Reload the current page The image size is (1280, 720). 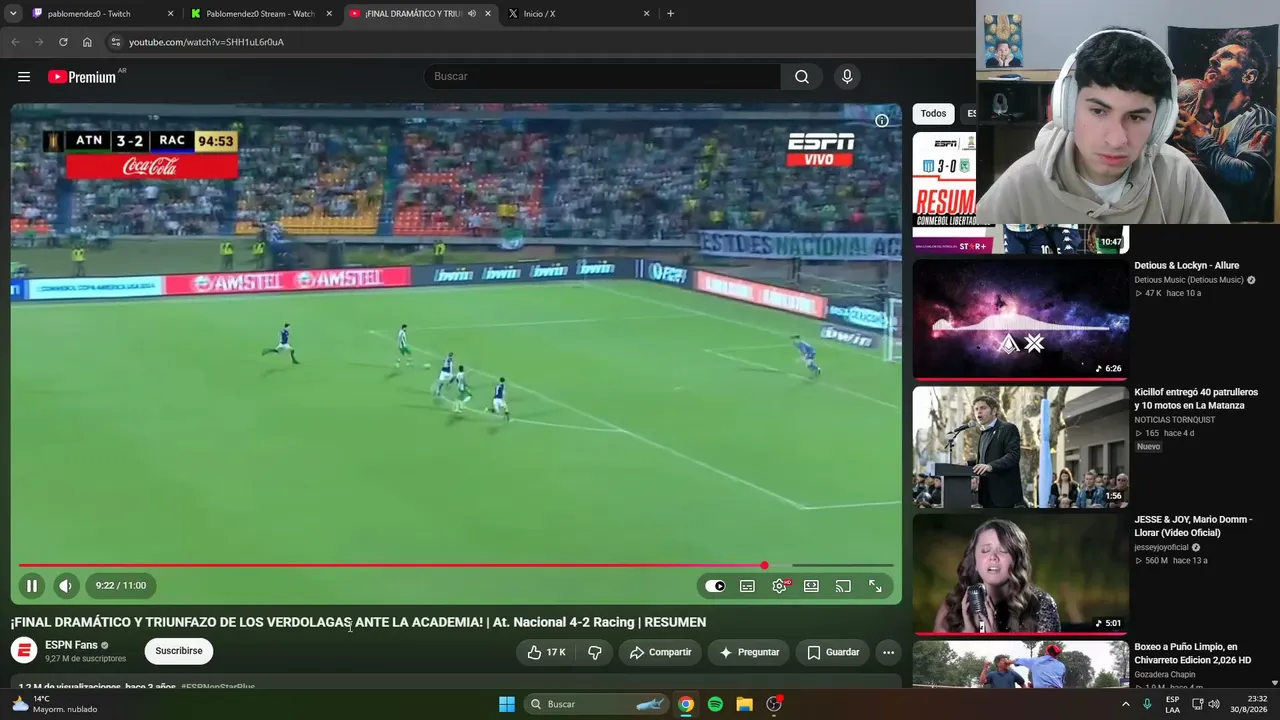pyautogui.click(x=63, y=42)
